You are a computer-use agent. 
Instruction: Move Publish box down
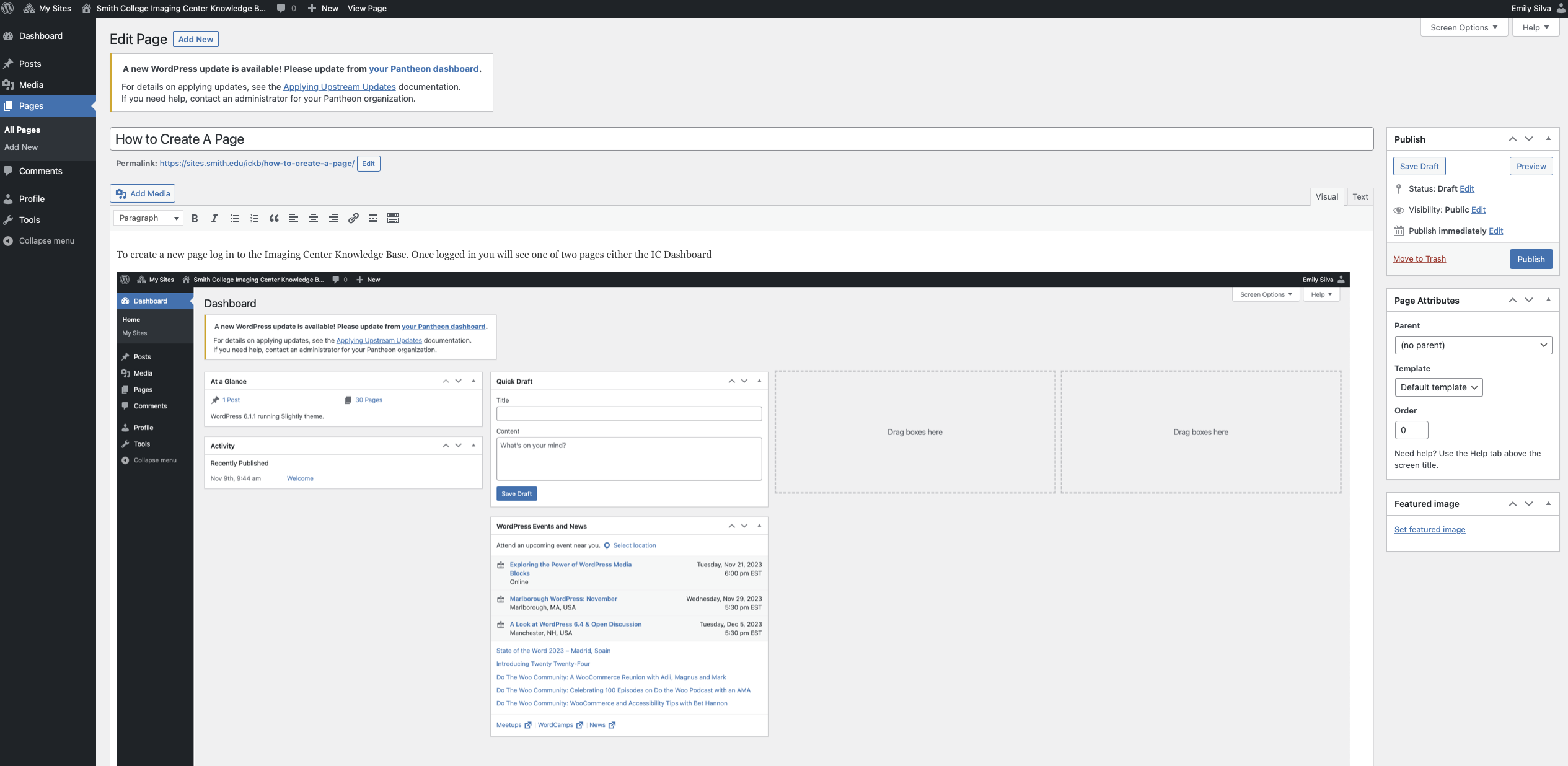pos(1529,139)
